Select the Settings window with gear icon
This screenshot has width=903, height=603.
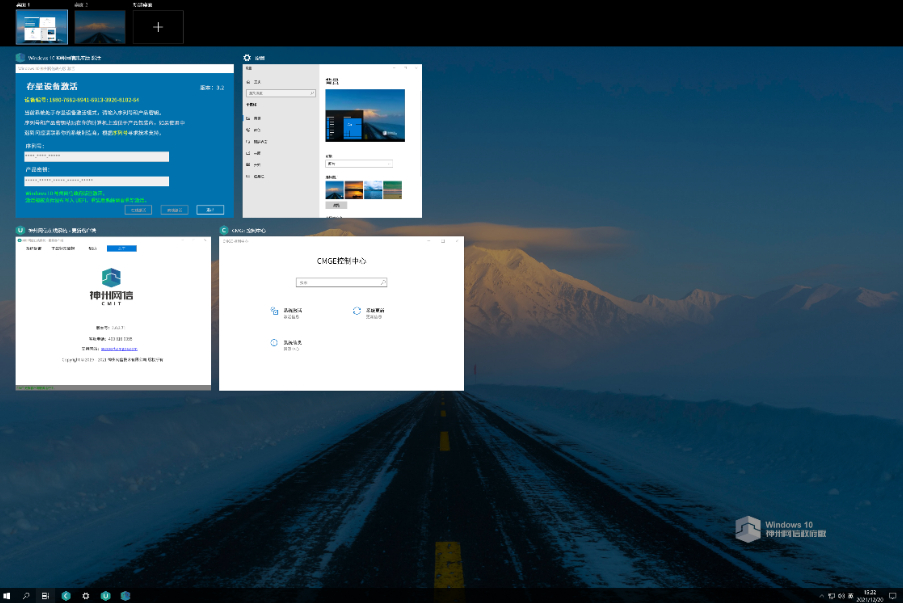point(333,140)
